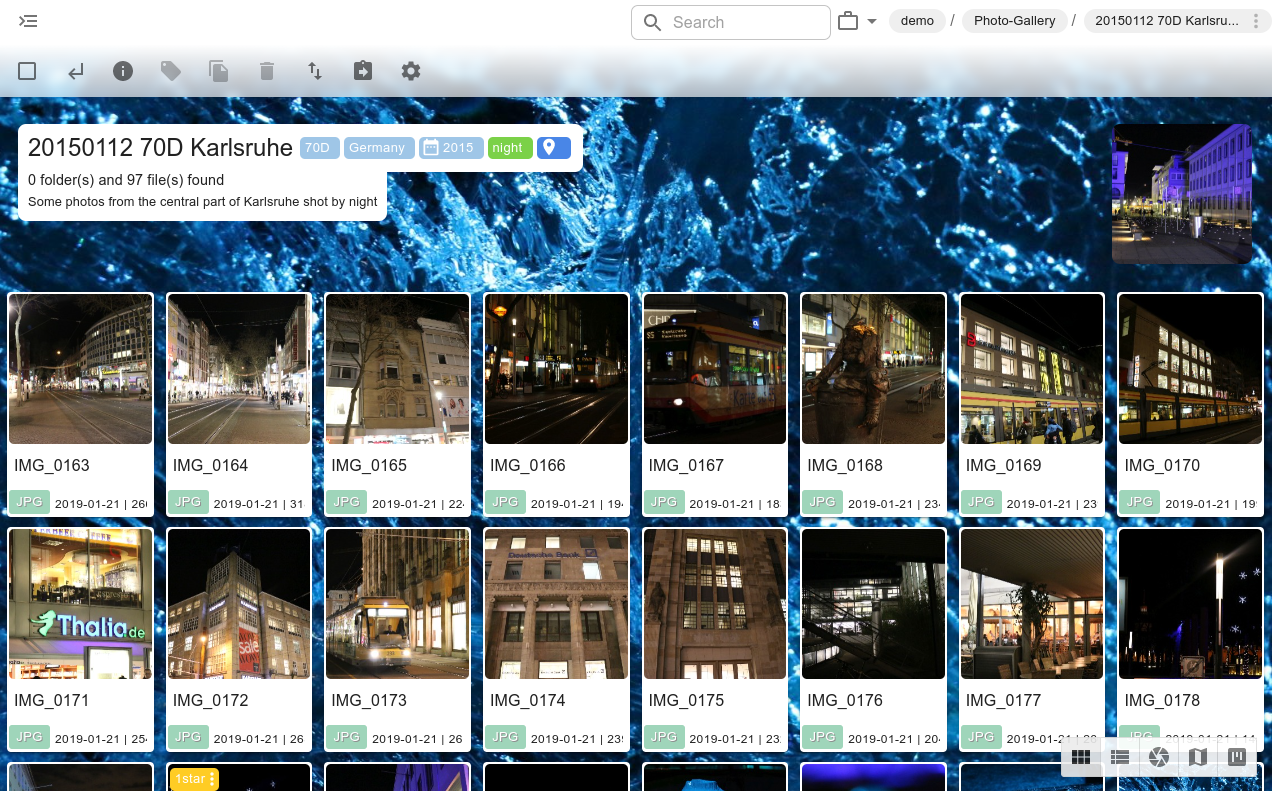Click the JPG badge on IMG_0166
The image size is (1272, 791).
506,502
